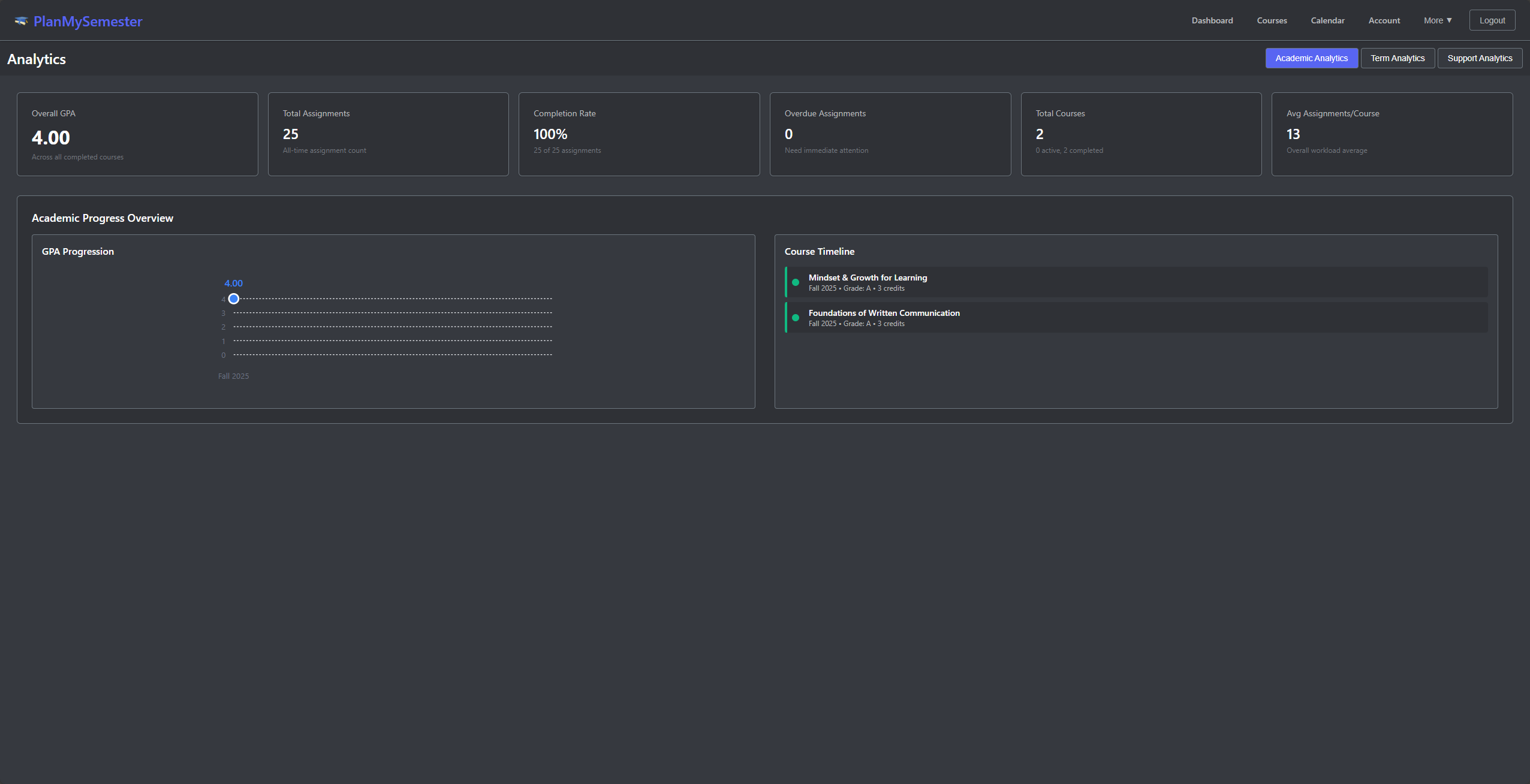The image size is (1530, 784).
Task: Select the green dot beside Mindset & Growth course
Action: tap(796, 282)
